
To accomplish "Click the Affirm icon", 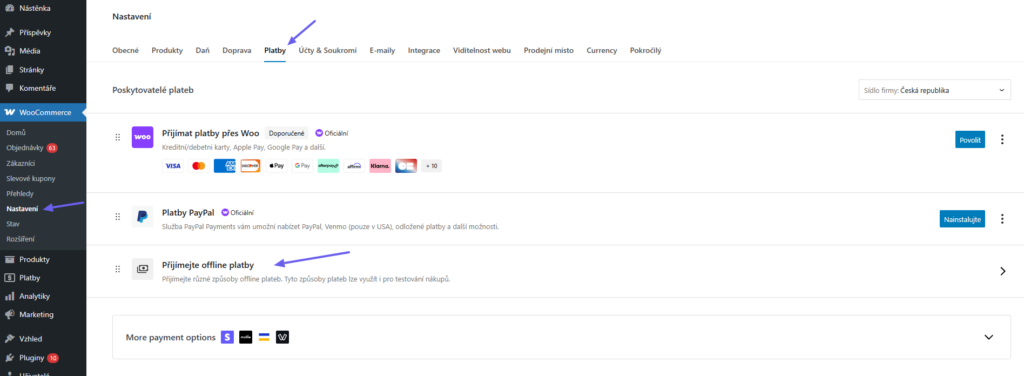I will (x=354, y=166).
